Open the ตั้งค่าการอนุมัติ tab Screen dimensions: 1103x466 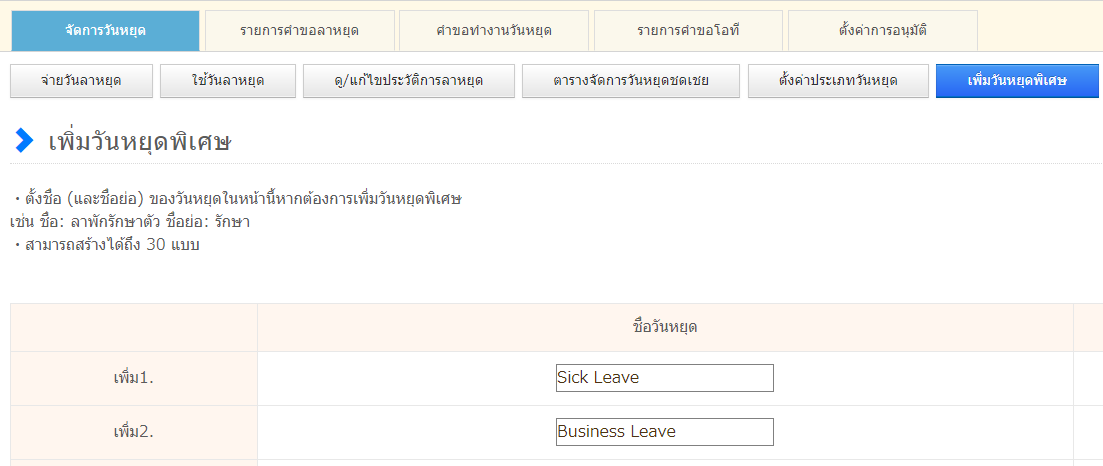pos(882,30)
